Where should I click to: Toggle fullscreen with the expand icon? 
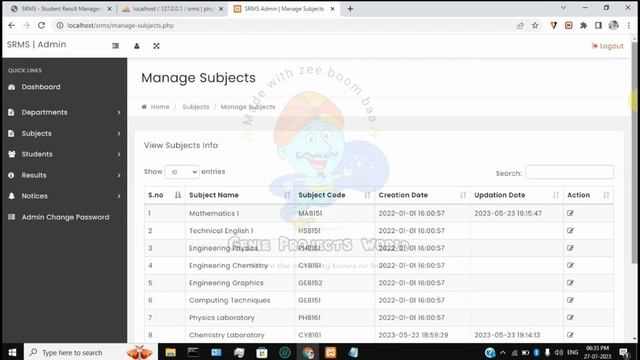(x=156, y=46)
